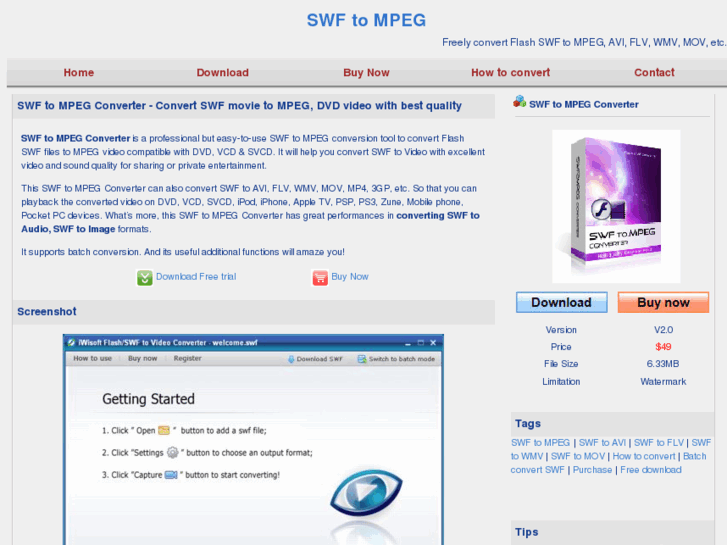
Task: Click Buy now in the converter window menu
Action: tap(143, 358)
